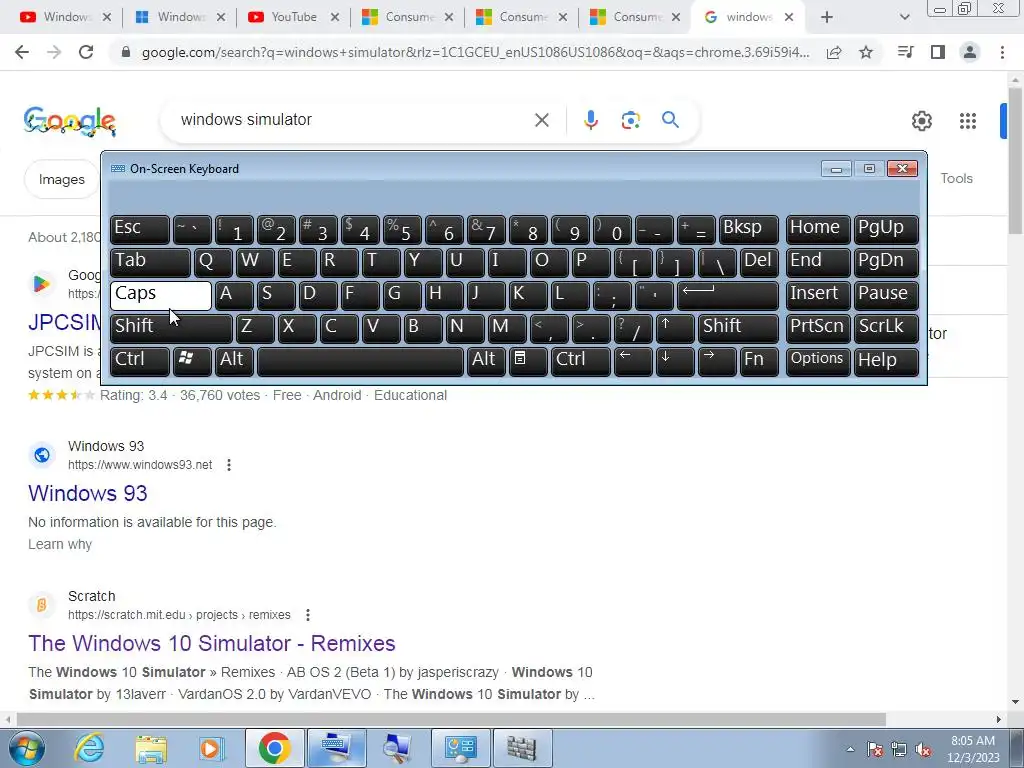Show hidden system tray icons
The image size is (1024, 768).
[x=850, y=749]
